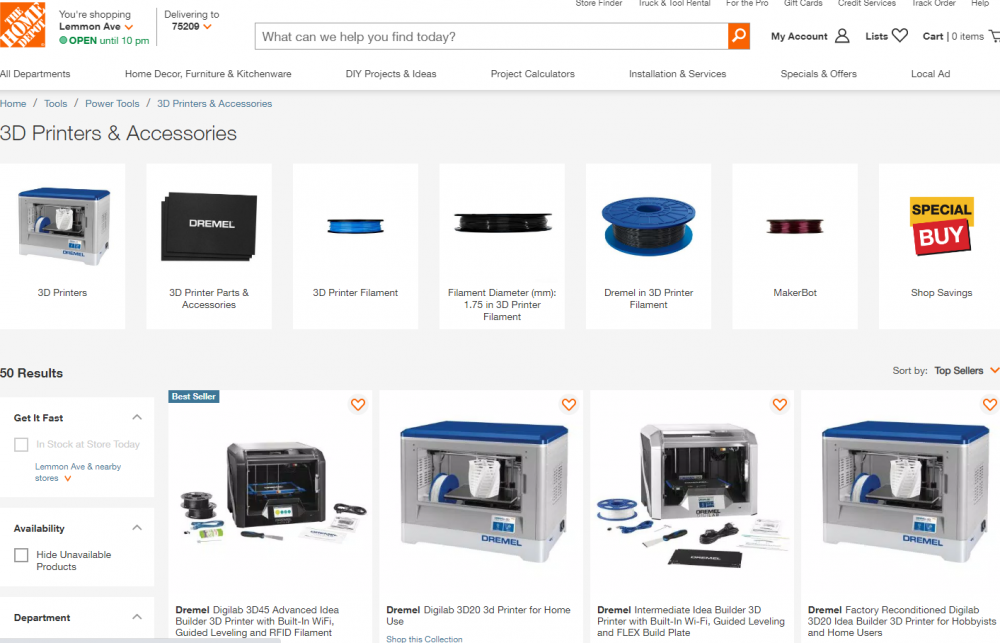Click the orange search magnifier button
Screen dimensions: 1000x643
739,36
